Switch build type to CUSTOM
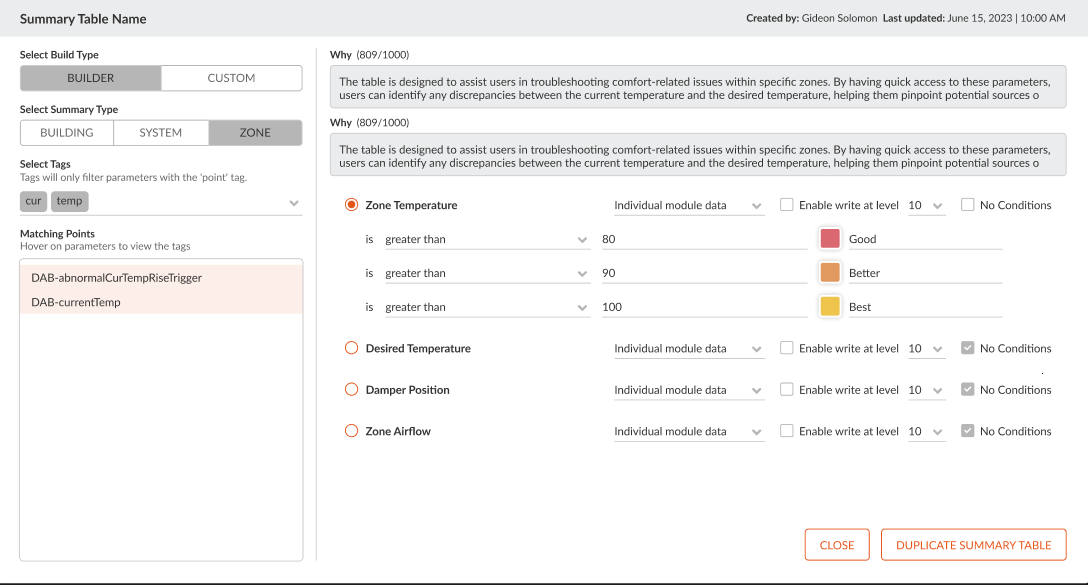 tap(231, 77)
